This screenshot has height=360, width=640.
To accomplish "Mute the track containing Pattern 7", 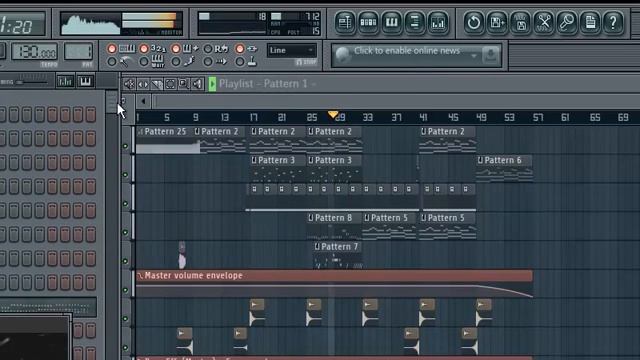I will tap(126, 261).
